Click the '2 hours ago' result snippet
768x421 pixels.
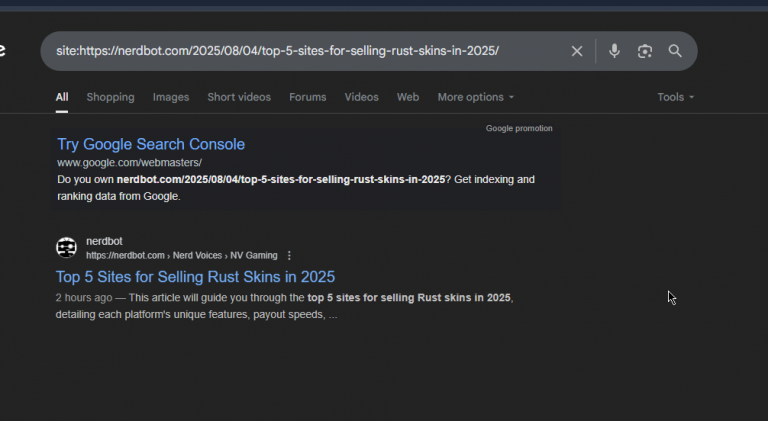tap(285, 306)
